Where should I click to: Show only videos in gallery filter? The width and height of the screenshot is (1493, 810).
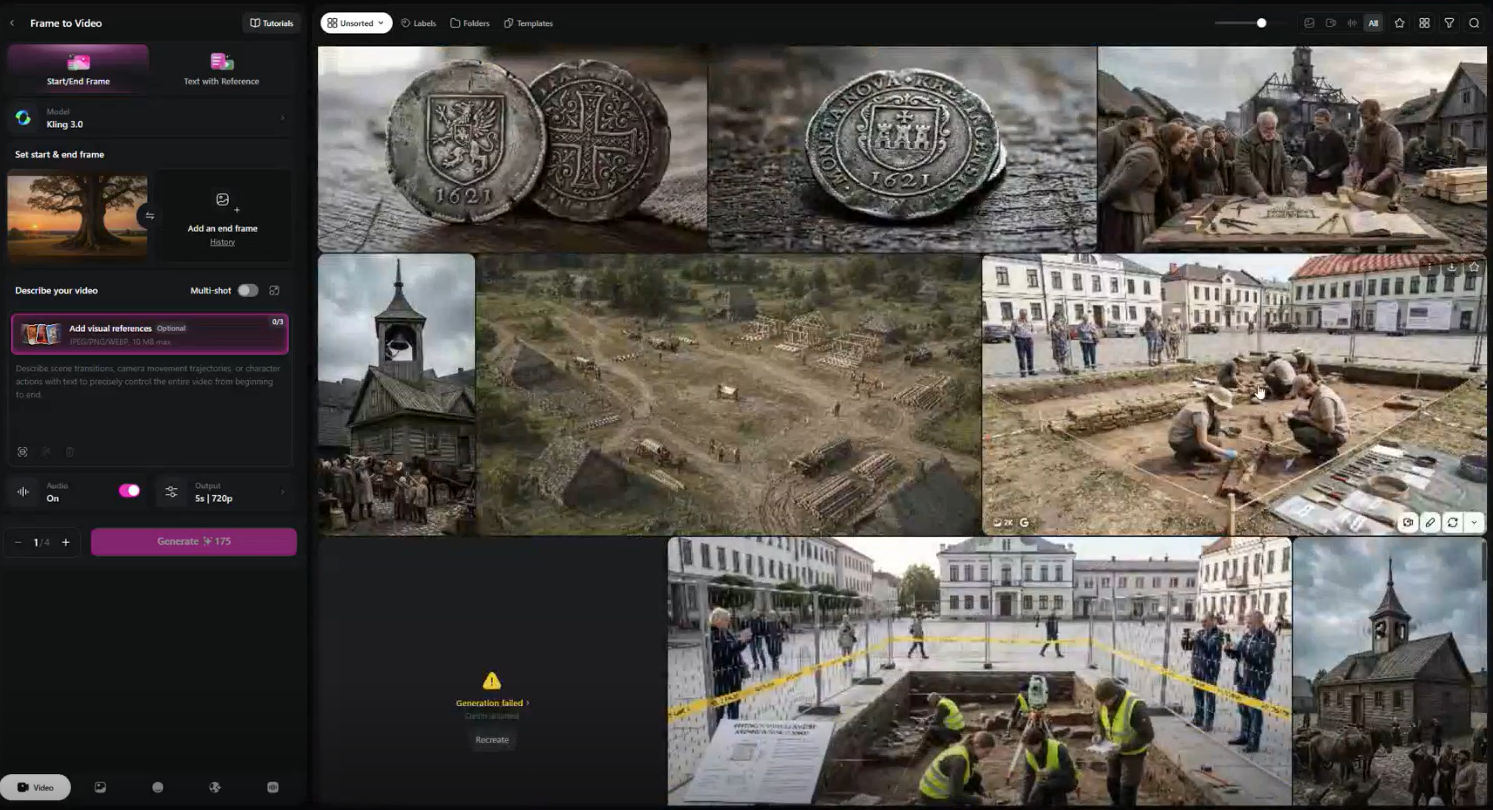coord(1331,23)
